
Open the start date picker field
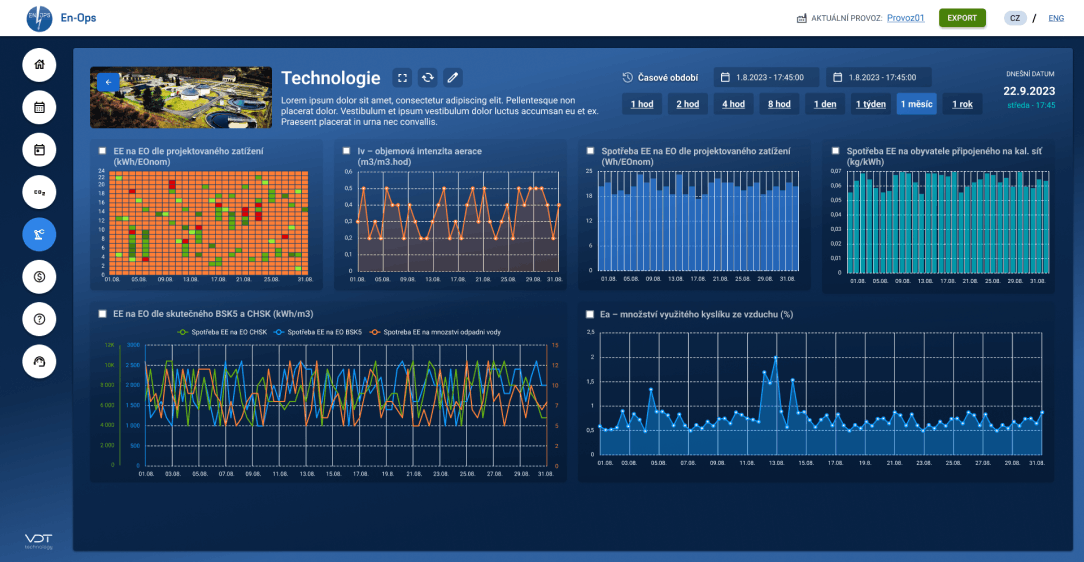tap(767, 77)
